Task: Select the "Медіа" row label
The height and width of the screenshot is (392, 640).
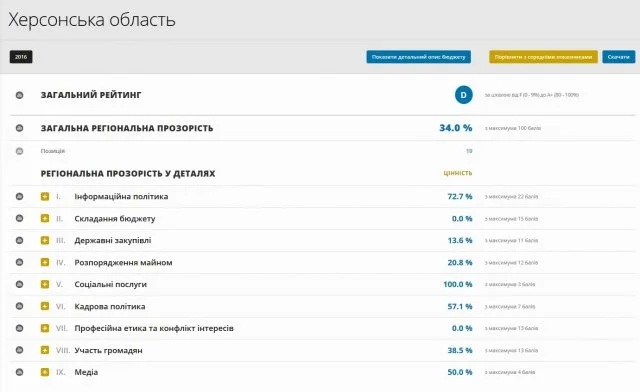Action: pos(86,372)
